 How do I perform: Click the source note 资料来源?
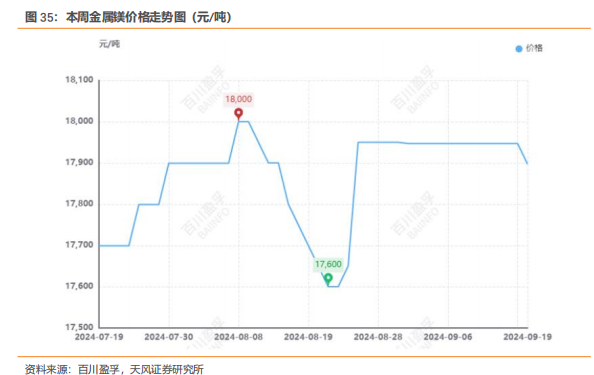pyautogui.click(x=114, y=369)
